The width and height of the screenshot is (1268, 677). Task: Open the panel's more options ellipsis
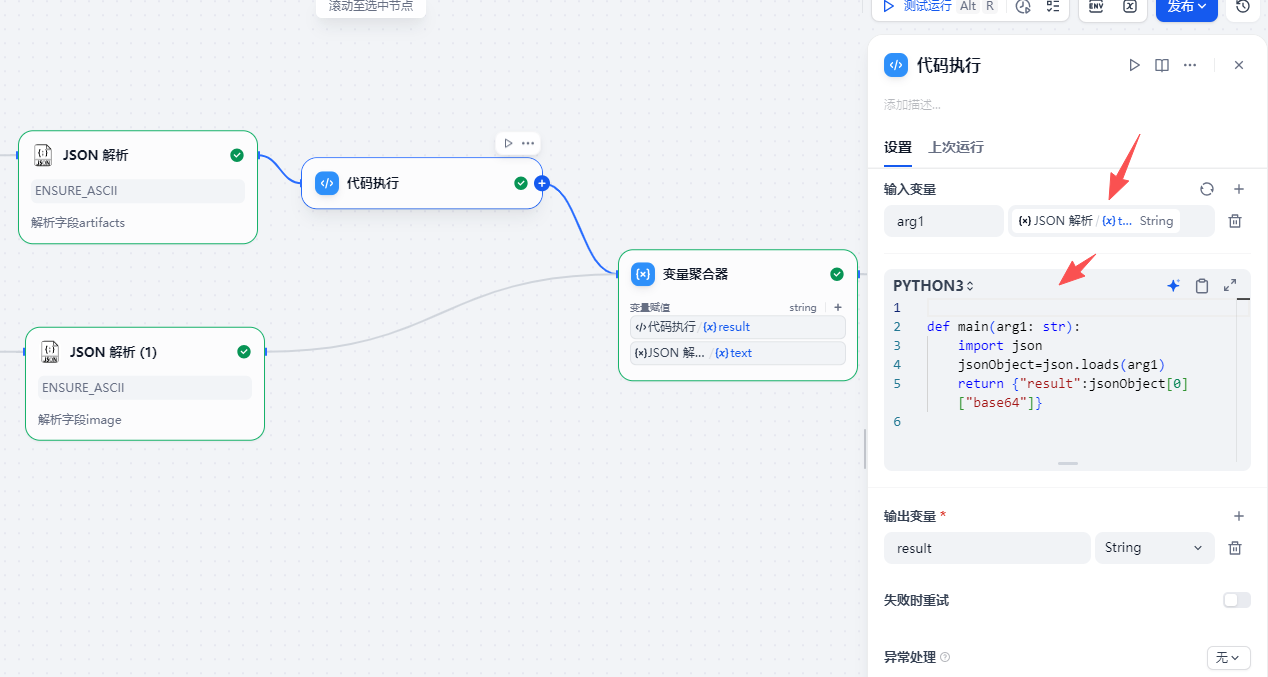point(1190,65)
